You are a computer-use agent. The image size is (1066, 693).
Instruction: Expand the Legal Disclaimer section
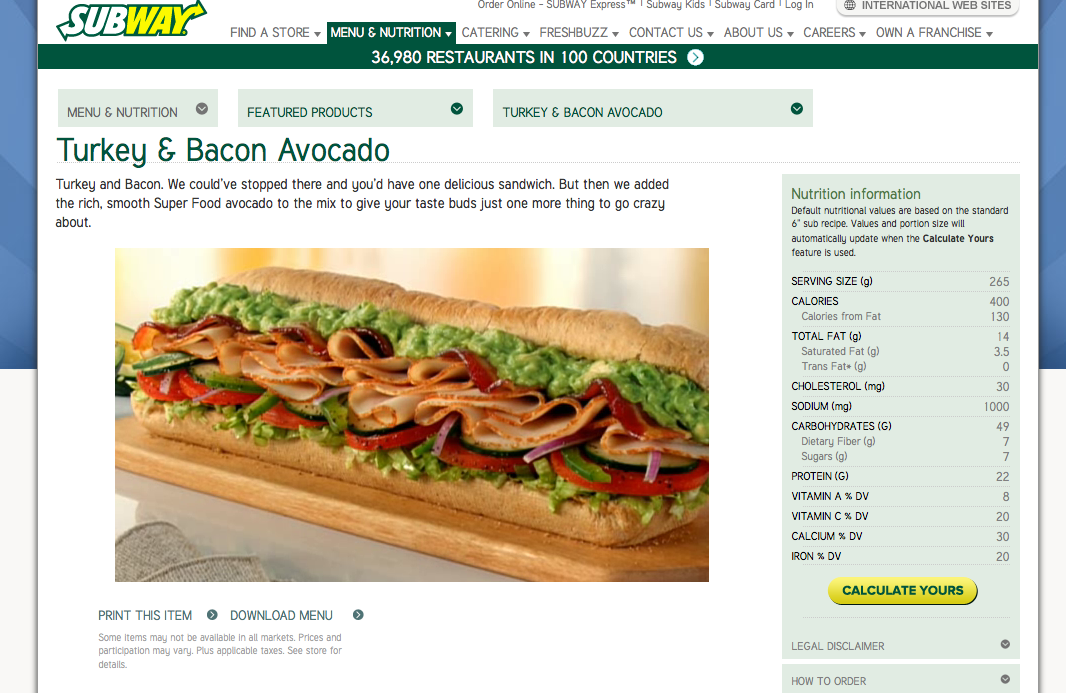901,645
